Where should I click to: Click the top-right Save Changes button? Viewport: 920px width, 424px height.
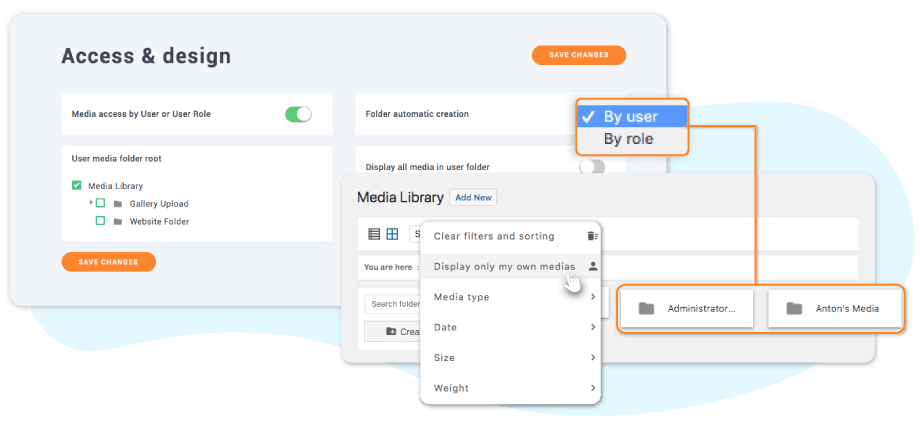tap(578, 55)
